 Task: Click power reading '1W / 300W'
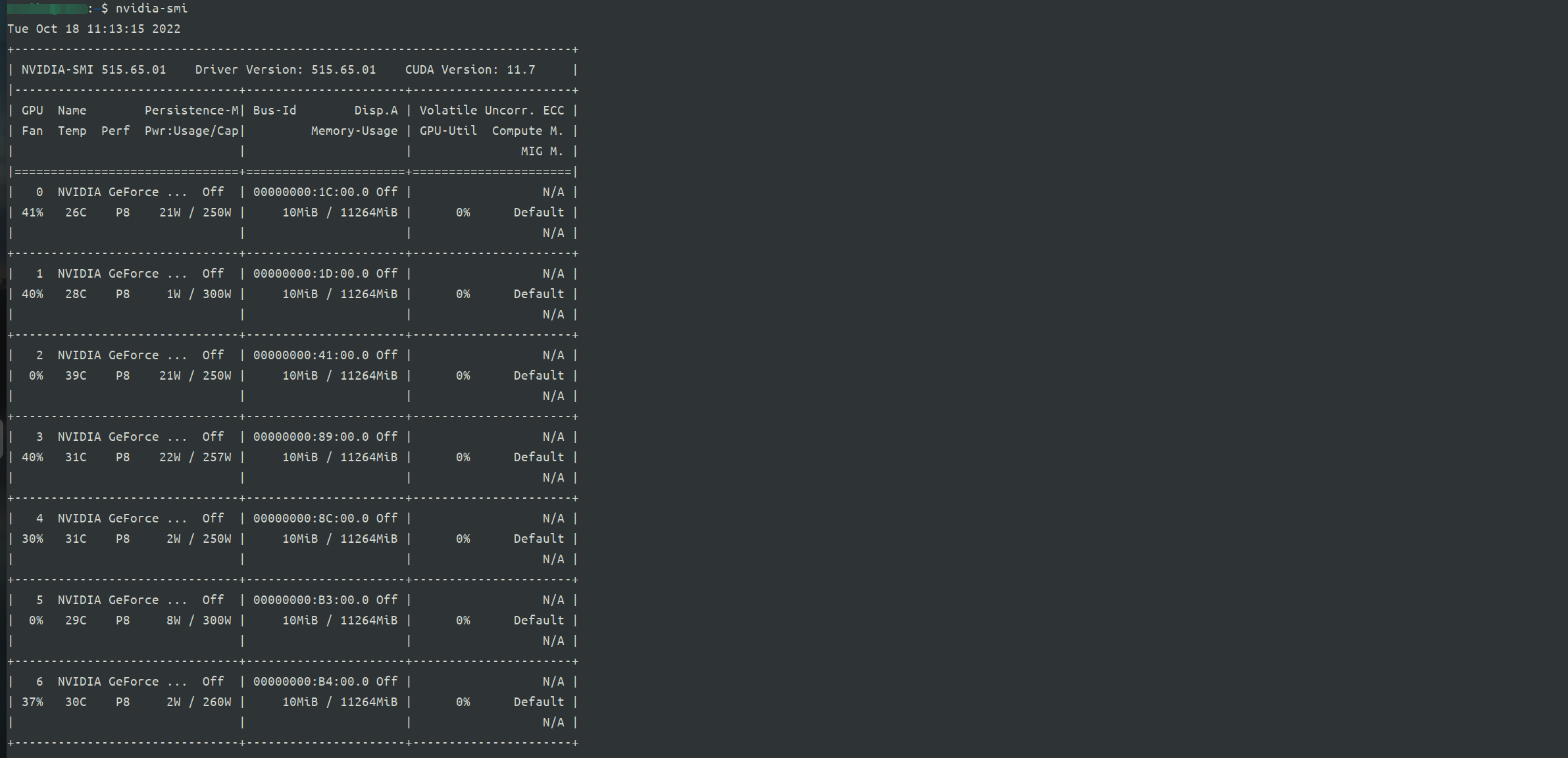(199, 294)
